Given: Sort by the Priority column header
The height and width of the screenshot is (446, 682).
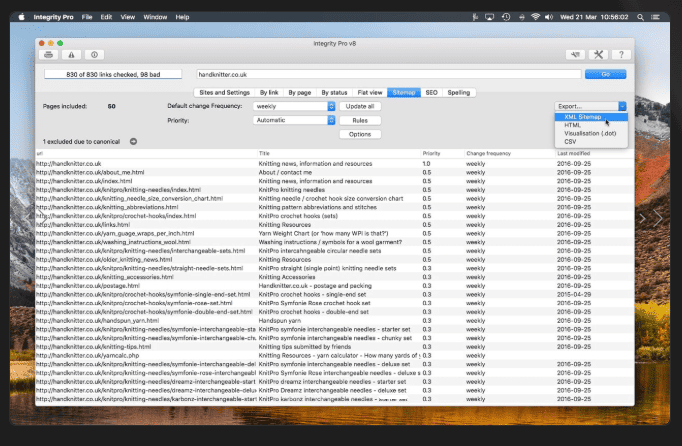Looking at the screenshot, I should tap(442, 154).
